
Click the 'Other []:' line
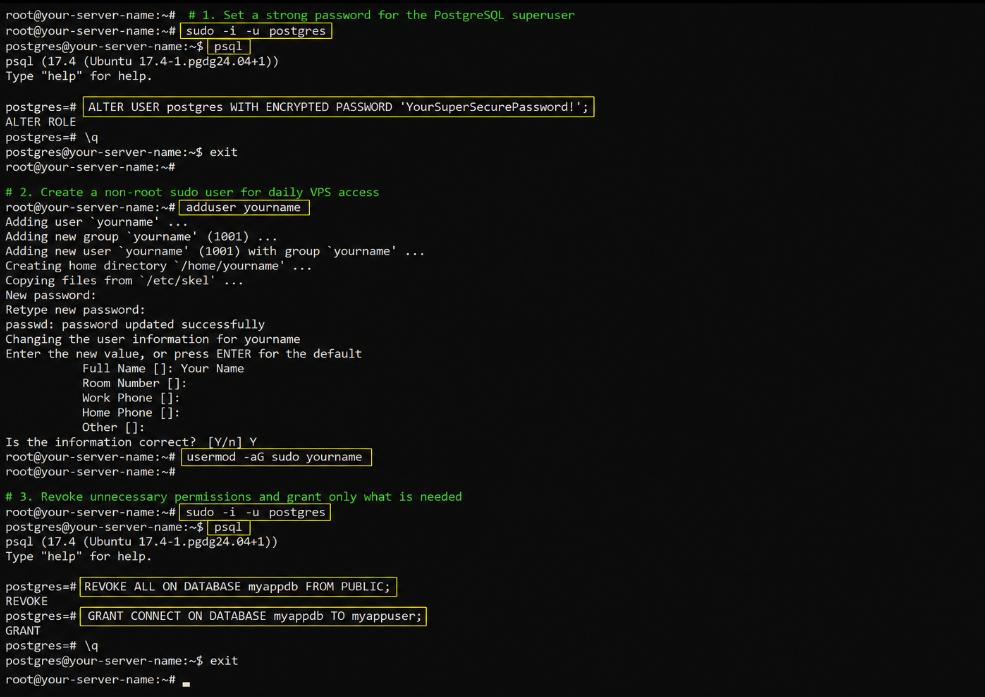[x=113, y=428]
